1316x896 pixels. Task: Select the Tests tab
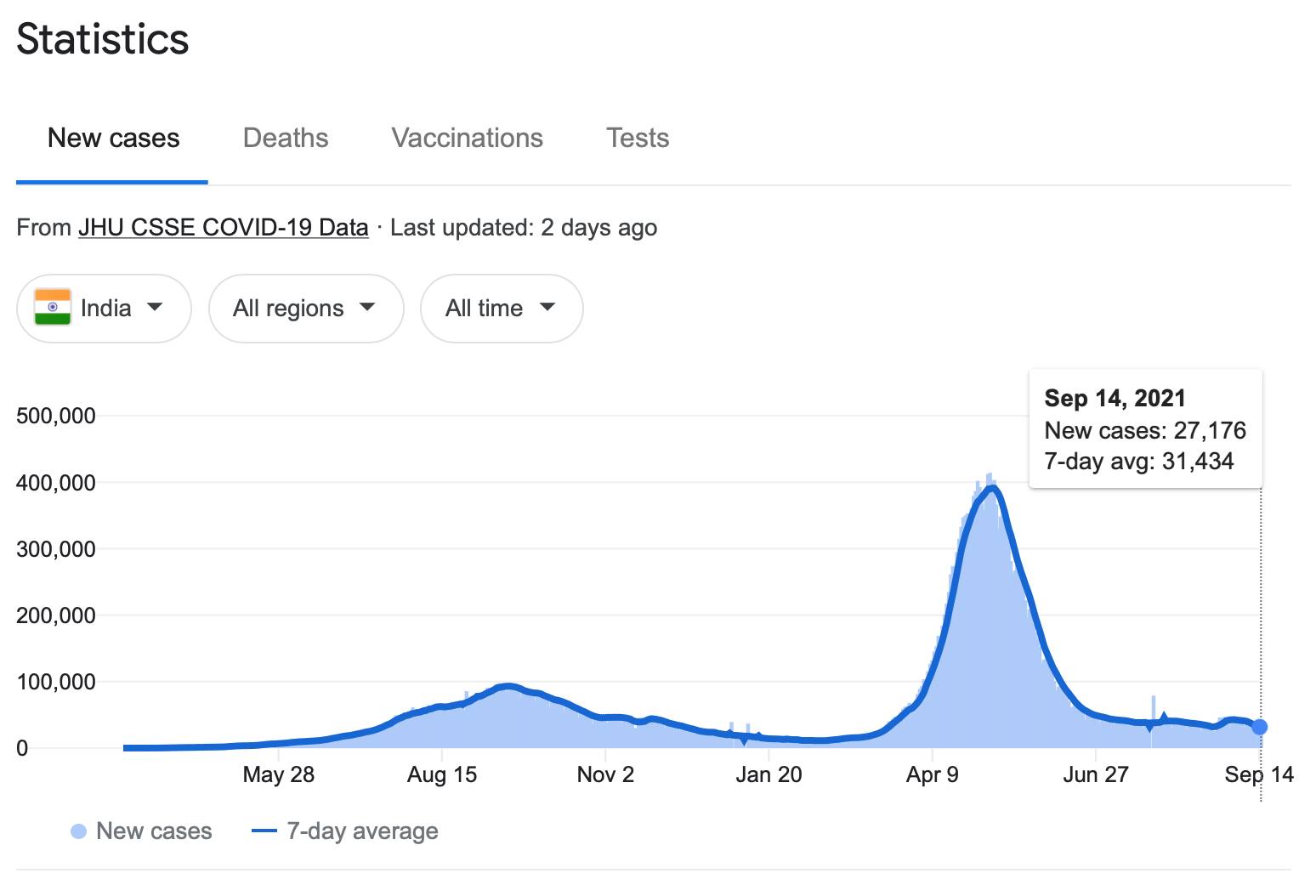[x=637, y=138]
